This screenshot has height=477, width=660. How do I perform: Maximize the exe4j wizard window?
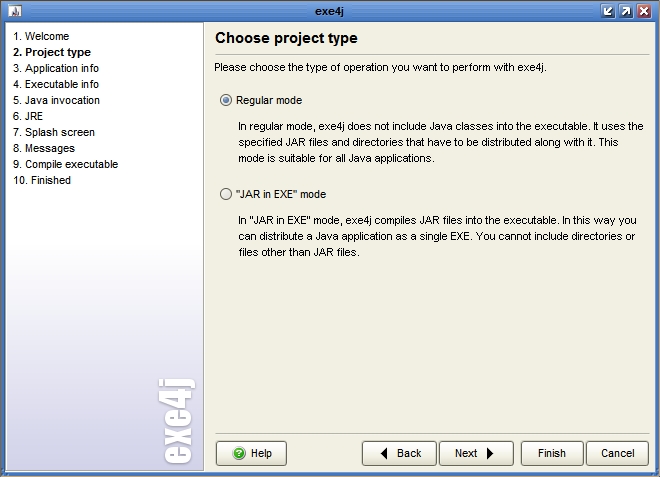tap(625, 11)
